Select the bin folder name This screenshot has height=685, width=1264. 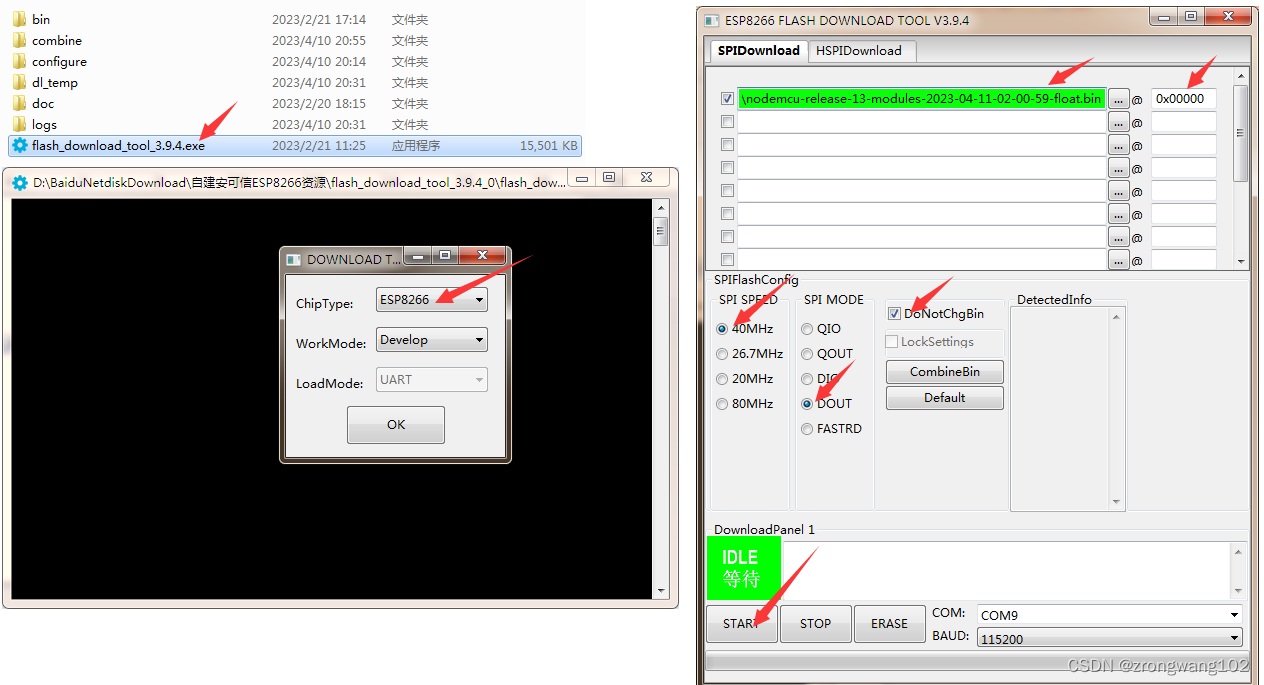[x=41, y=19]
